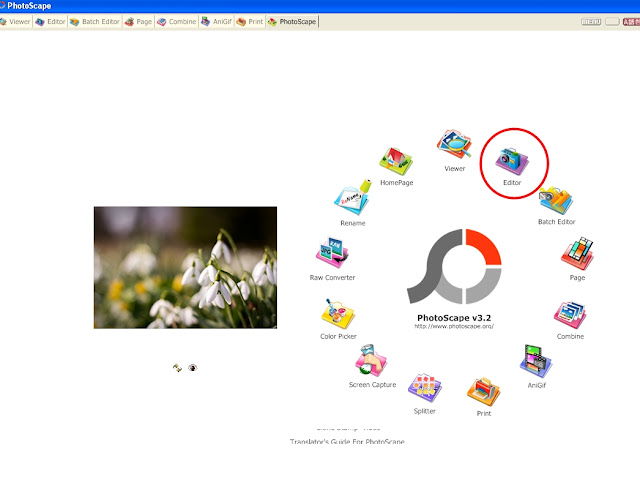This screenshot has width=640, height=488.
Task: Open Translator's Guide For PhotoScape link
Action: pos(347,441)
